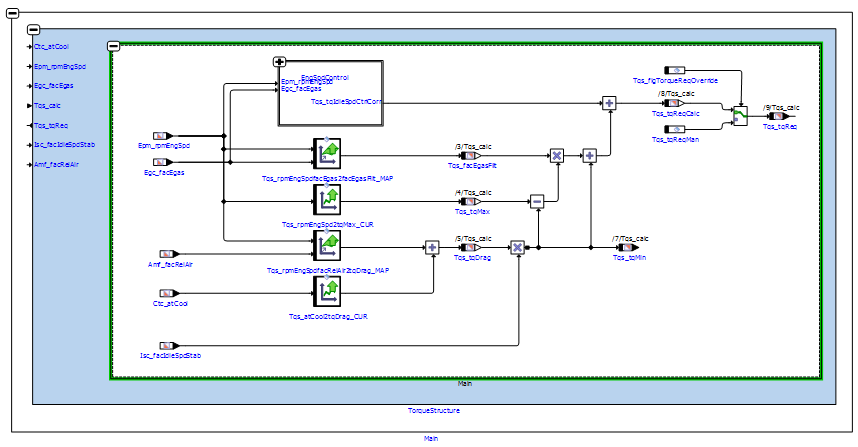Select the Tcs_calc port in side list

(48, 104)
